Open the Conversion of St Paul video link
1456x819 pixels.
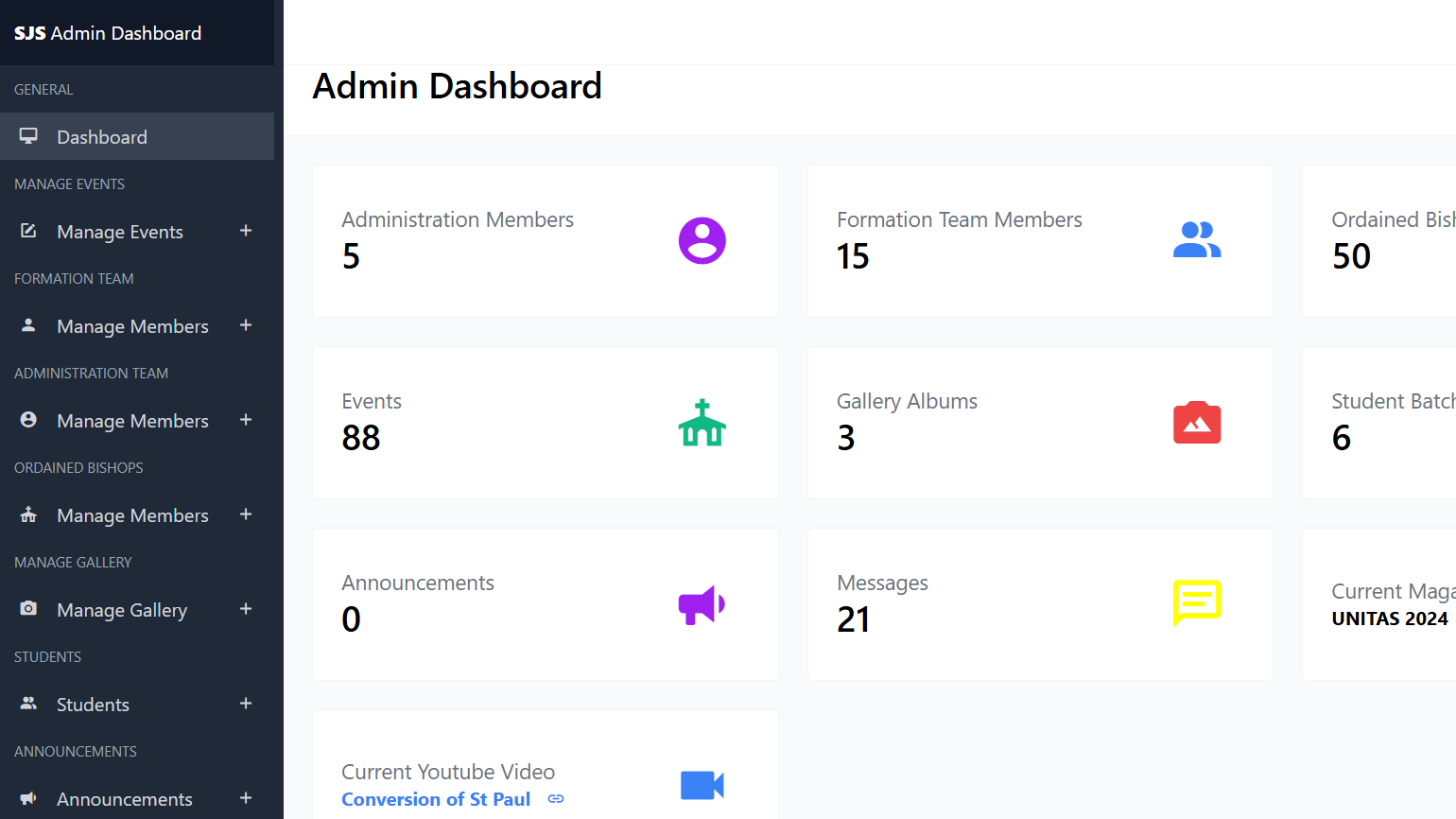pos(436,799)
